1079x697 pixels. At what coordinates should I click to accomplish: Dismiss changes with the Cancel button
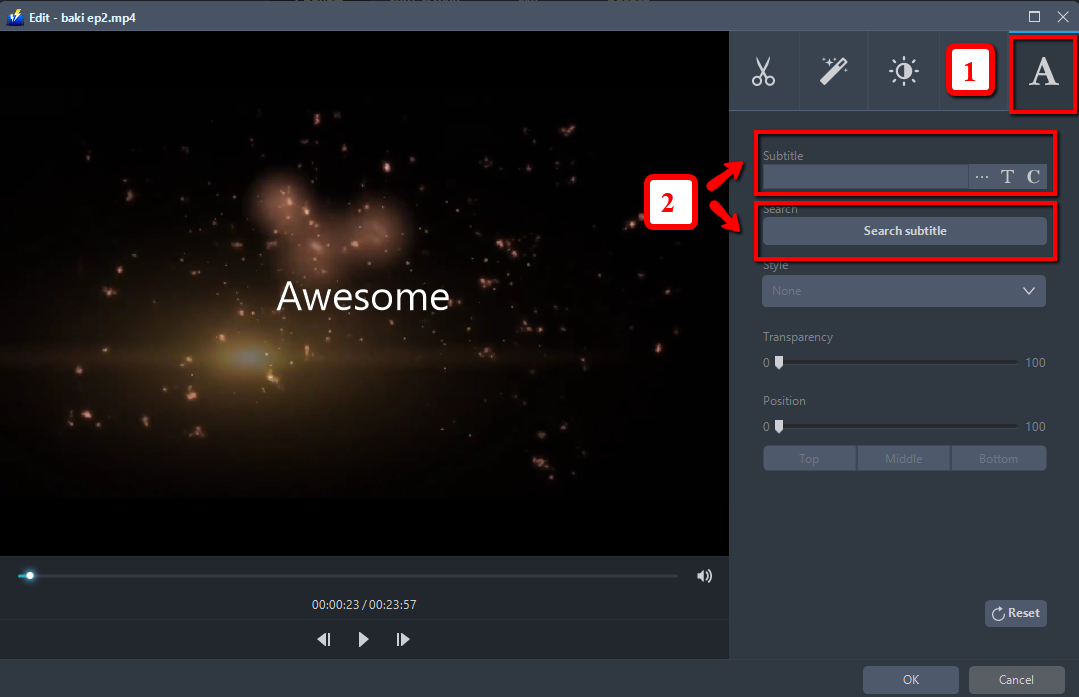coord(1016,679)
